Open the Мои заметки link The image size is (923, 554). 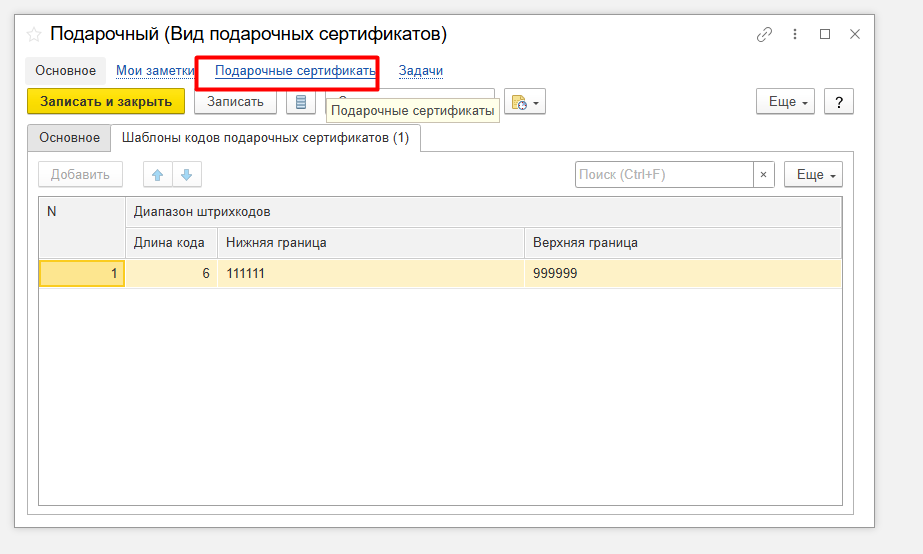pyautogui.click(x=154, y=71)
